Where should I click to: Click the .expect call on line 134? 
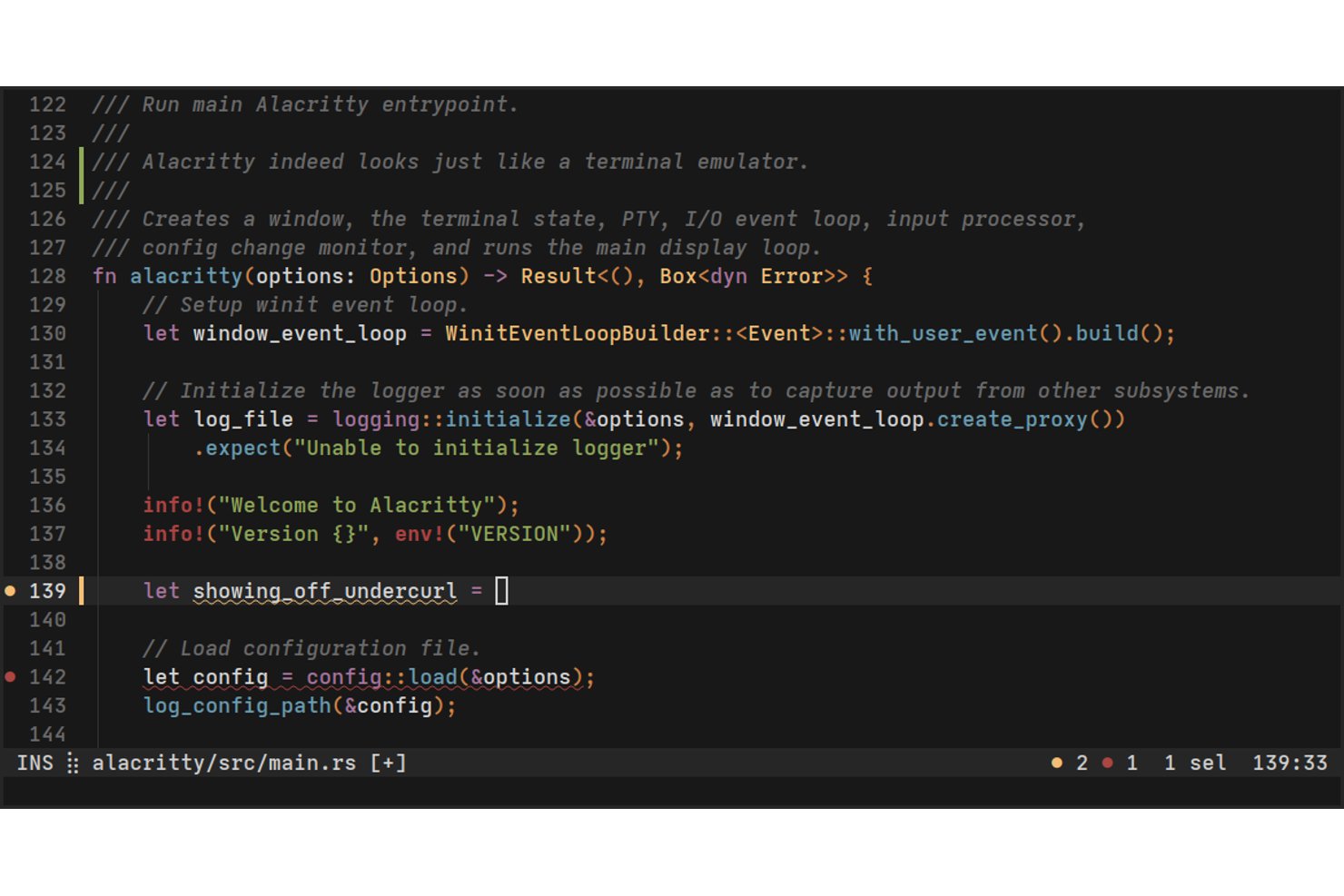click(x=237, y=448)
